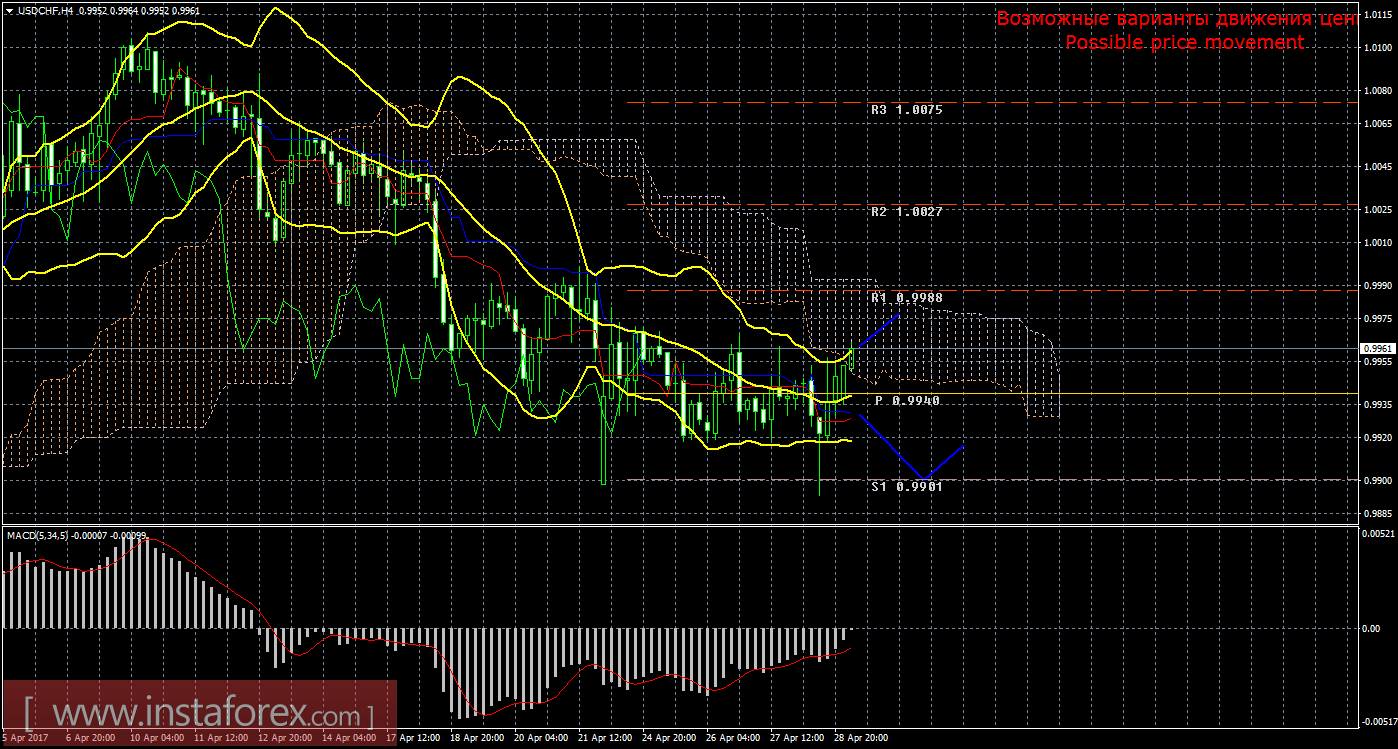Click the 21 Apr 12:00 time label
Viewport: 1398px width, 749px height.
pyautogui.click(x=606, y=738)
